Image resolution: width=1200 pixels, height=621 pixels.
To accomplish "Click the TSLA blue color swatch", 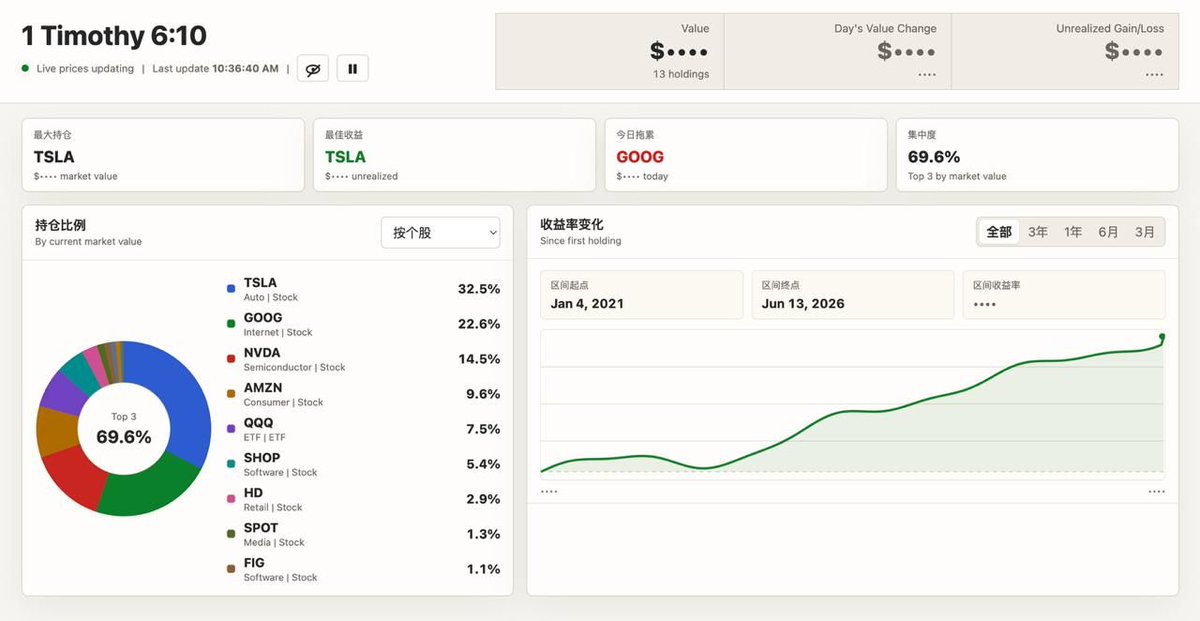I will [x=231, y=289].
